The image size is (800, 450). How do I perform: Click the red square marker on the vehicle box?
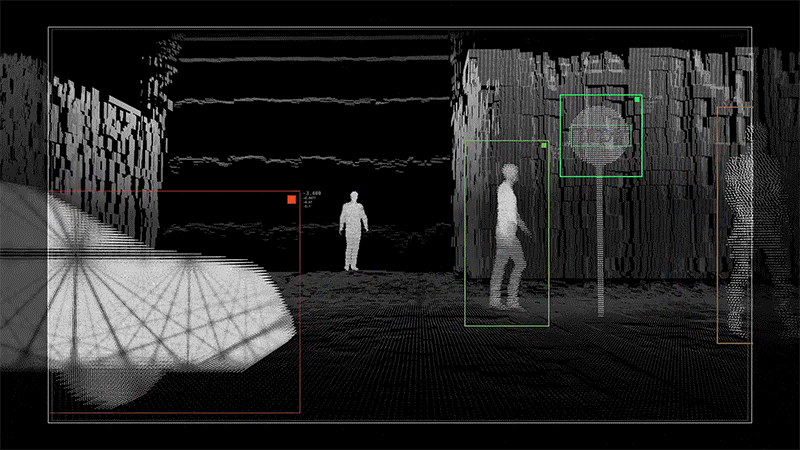point(291,200)
